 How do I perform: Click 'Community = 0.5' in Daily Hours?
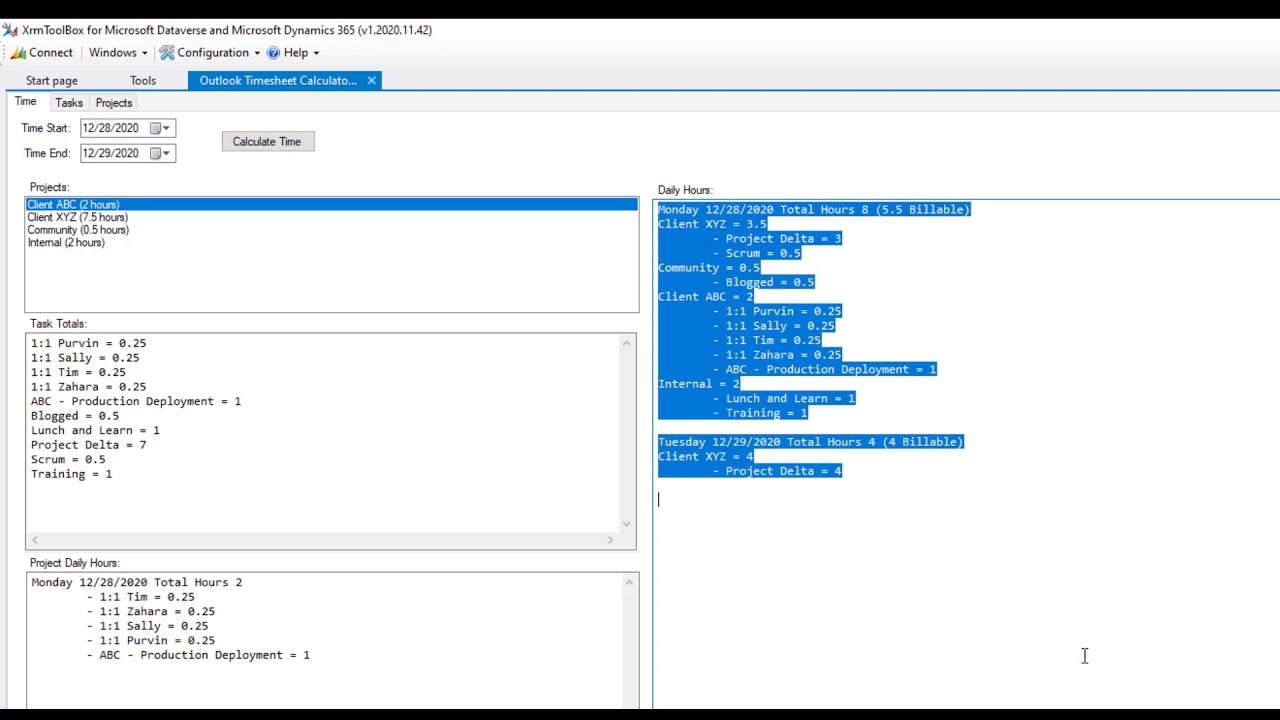tap(709, 268)
